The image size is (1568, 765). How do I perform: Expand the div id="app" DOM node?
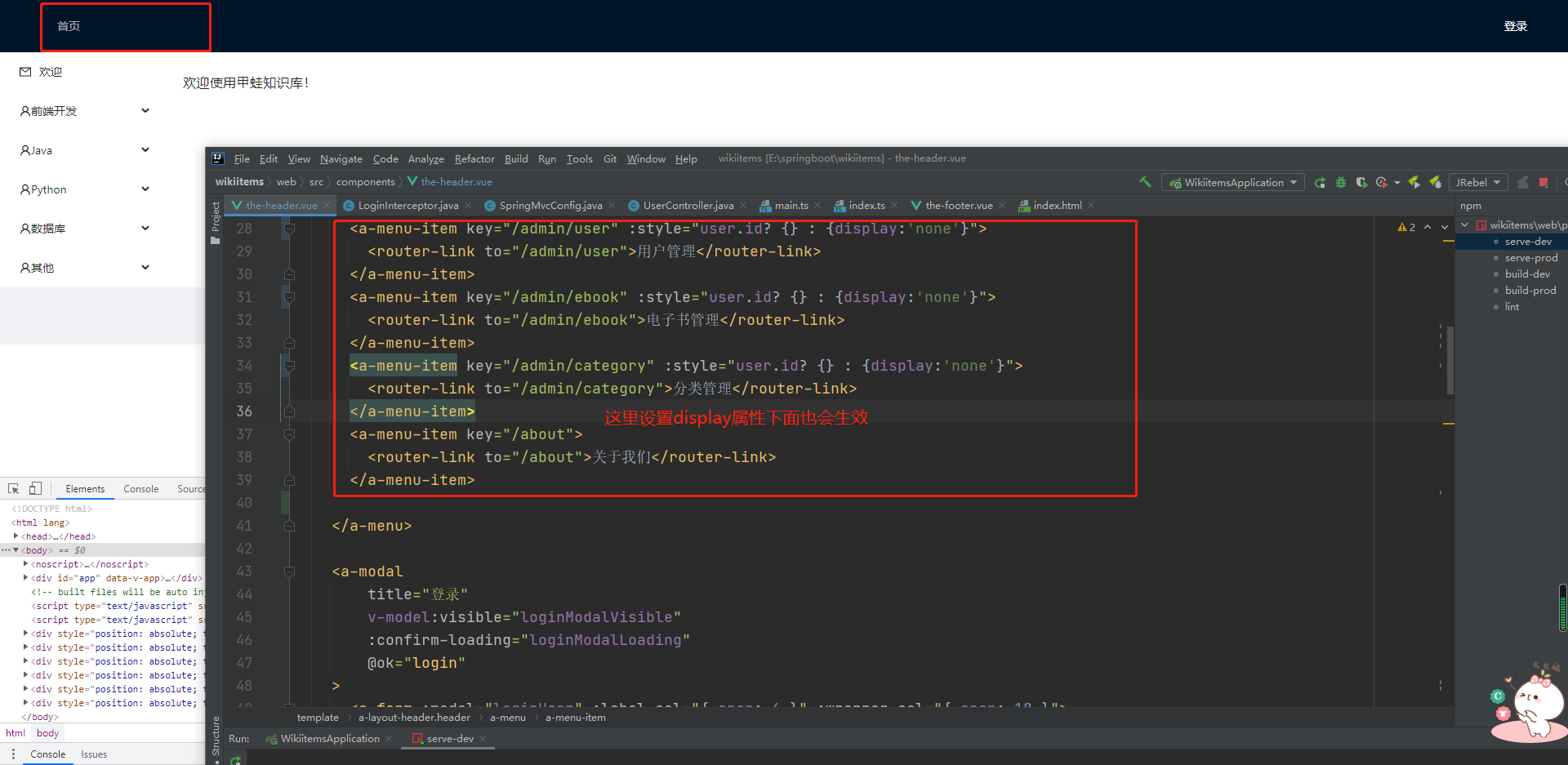(26, 578)
